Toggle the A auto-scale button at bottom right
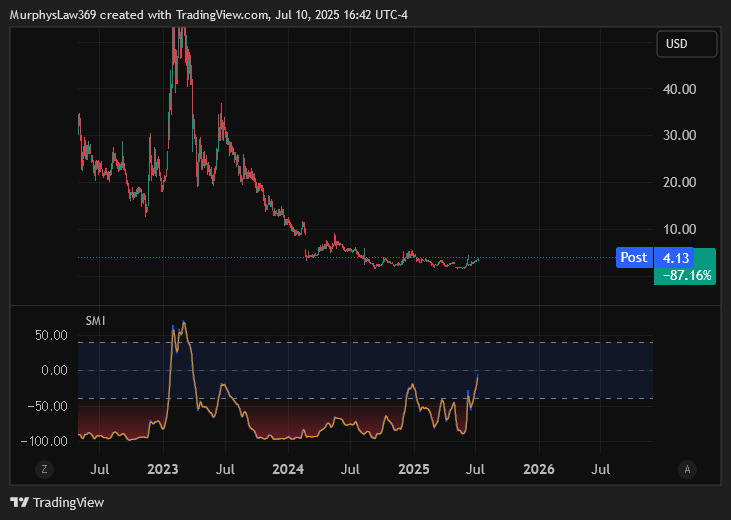This screenshot has height=520, width=731. click(x=687, y=469)
